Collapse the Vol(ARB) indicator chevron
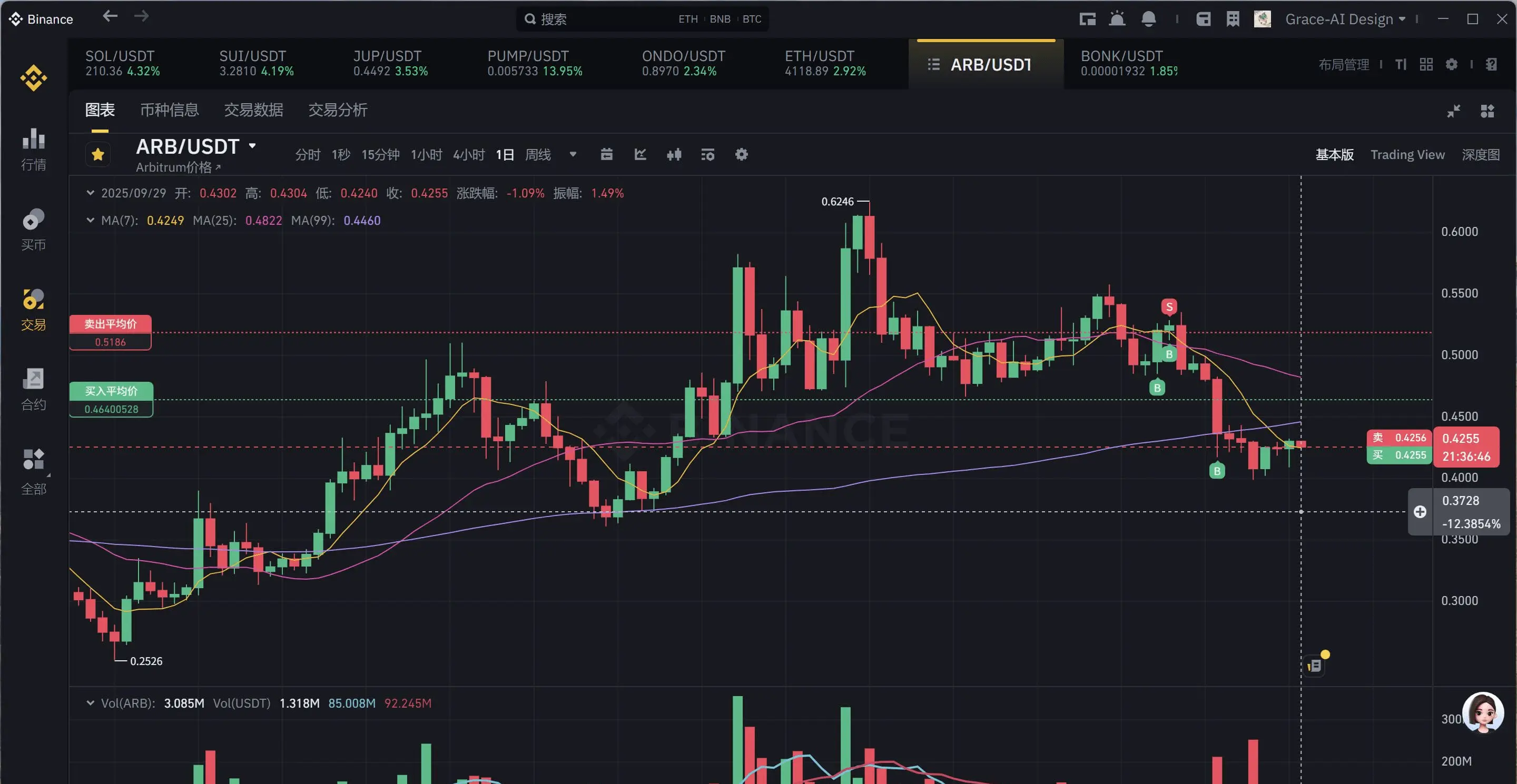Screen dimensions: 1517x784 [90, 702]
